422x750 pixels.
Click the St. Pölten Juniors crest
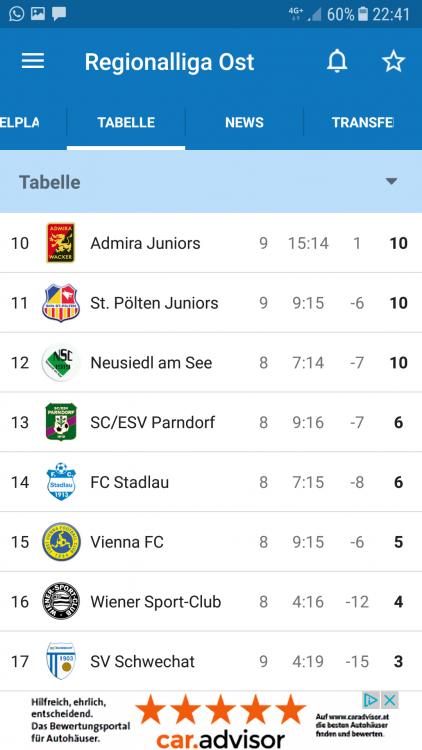click(x=61, y=303)
